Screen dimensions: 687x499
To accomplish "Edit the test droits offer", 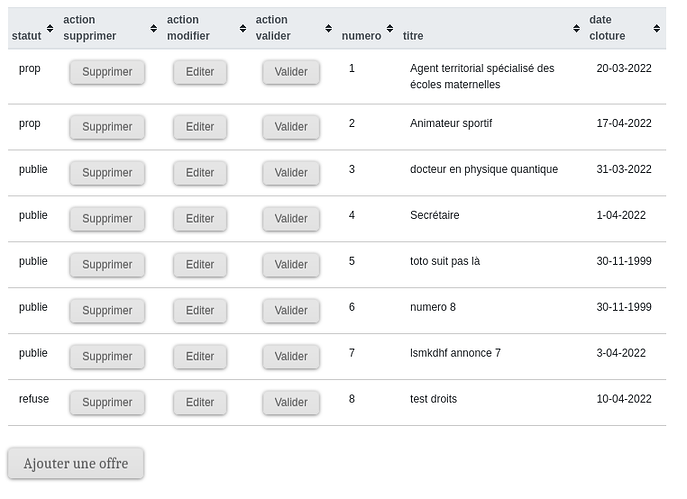I will pos(200,403).
